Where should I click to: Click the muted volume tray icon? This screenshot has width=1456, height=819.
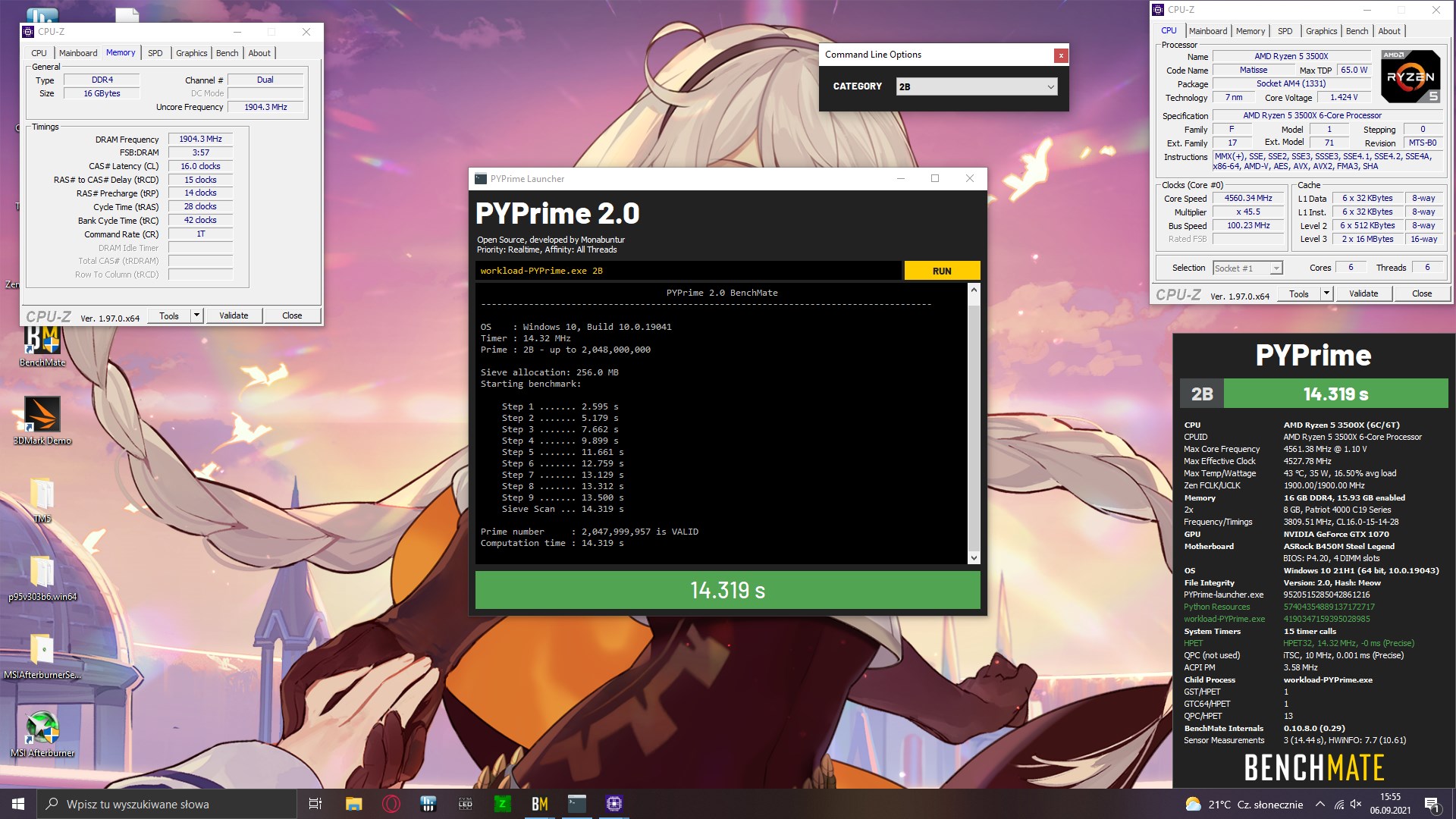(1356, 805)
